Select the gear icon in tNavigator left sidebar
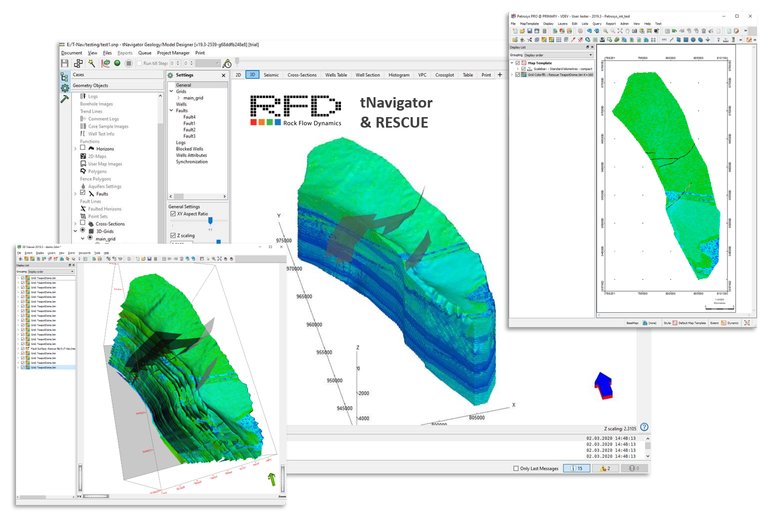This screenshot has width=771, height=517. point(64,88)
